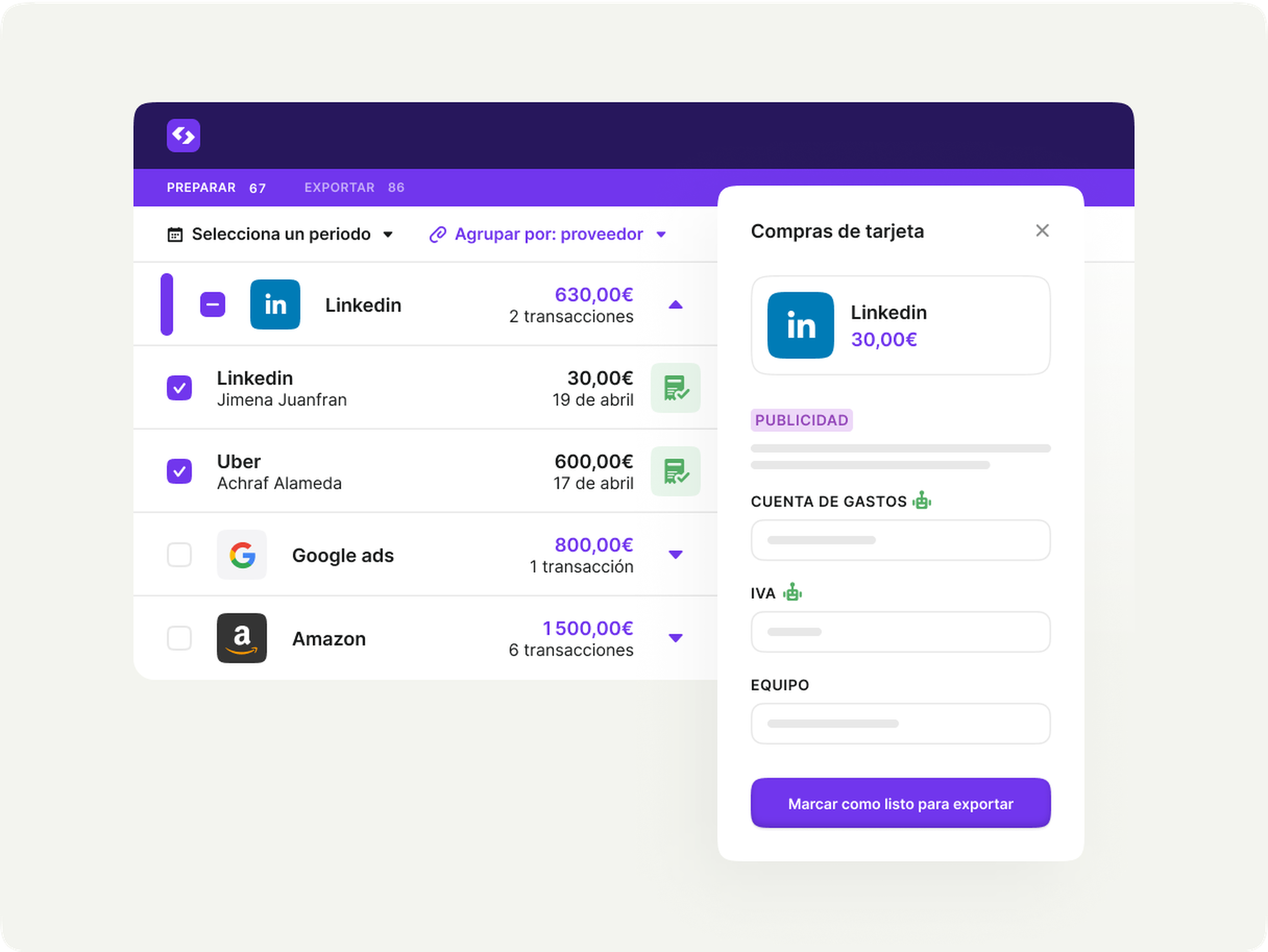Click the app logo in header

click(x=184, y=136)
